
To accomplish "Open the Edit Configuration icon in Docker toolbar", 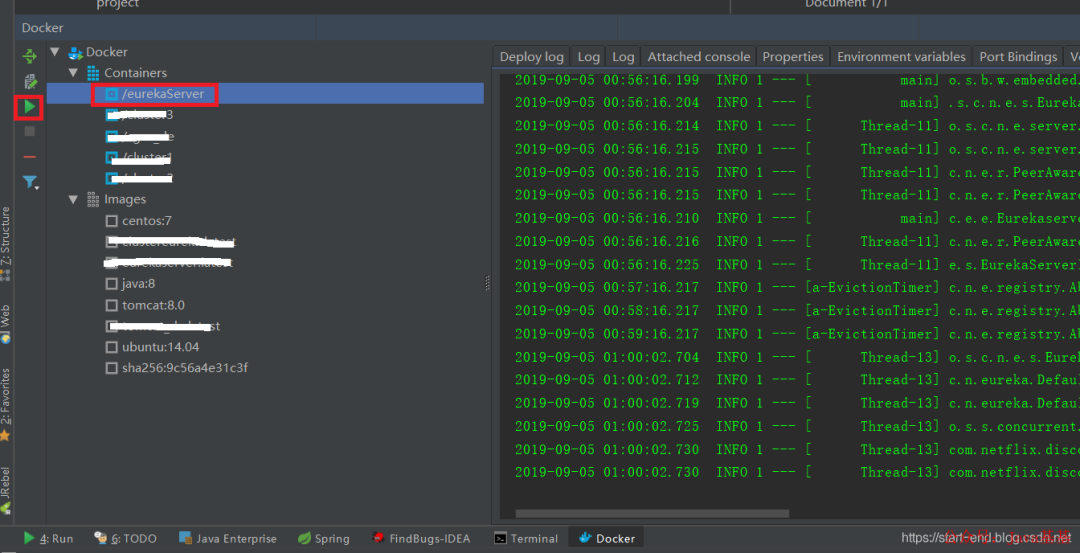I will tap(30, 81).
